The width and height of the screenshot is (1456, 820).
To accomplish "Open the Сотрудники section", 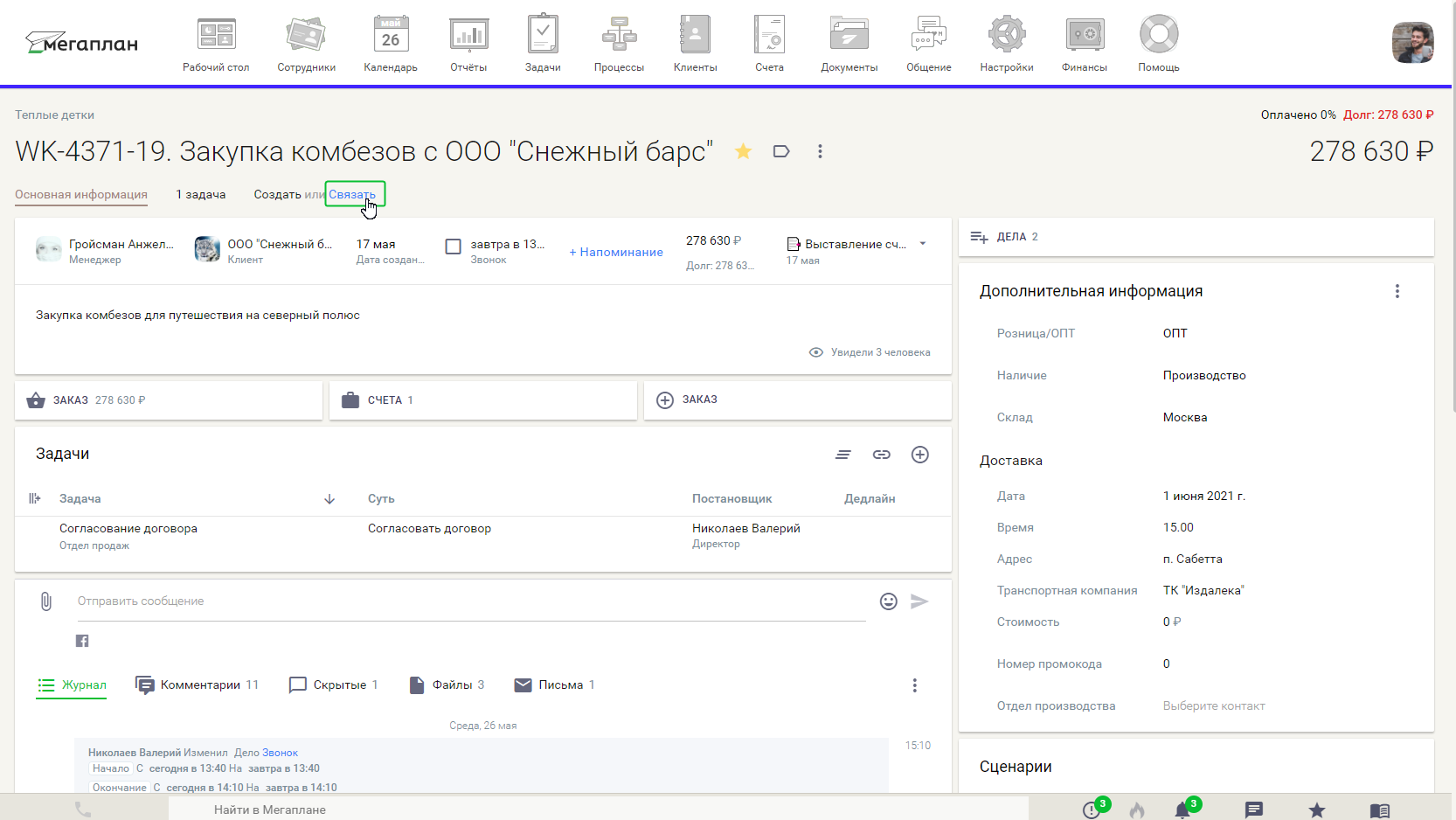I will pos(306,44).
